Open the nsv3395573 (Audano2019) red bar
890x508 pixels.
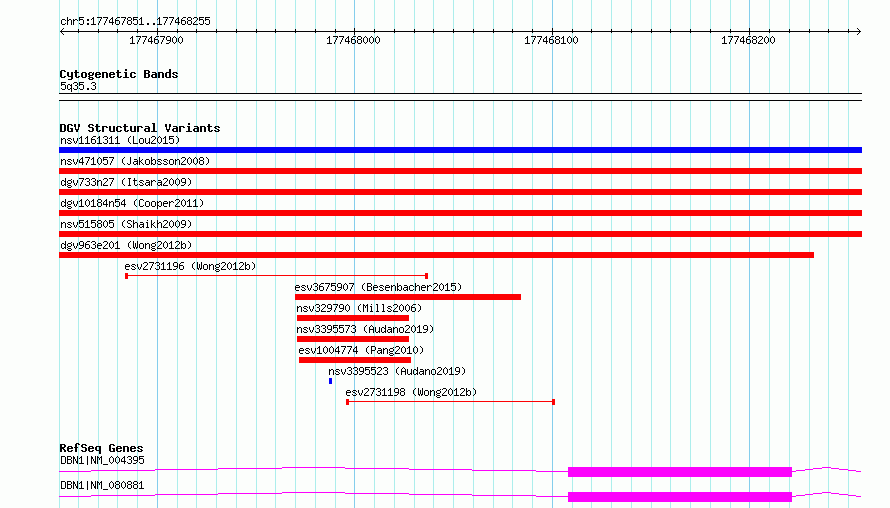352,339
